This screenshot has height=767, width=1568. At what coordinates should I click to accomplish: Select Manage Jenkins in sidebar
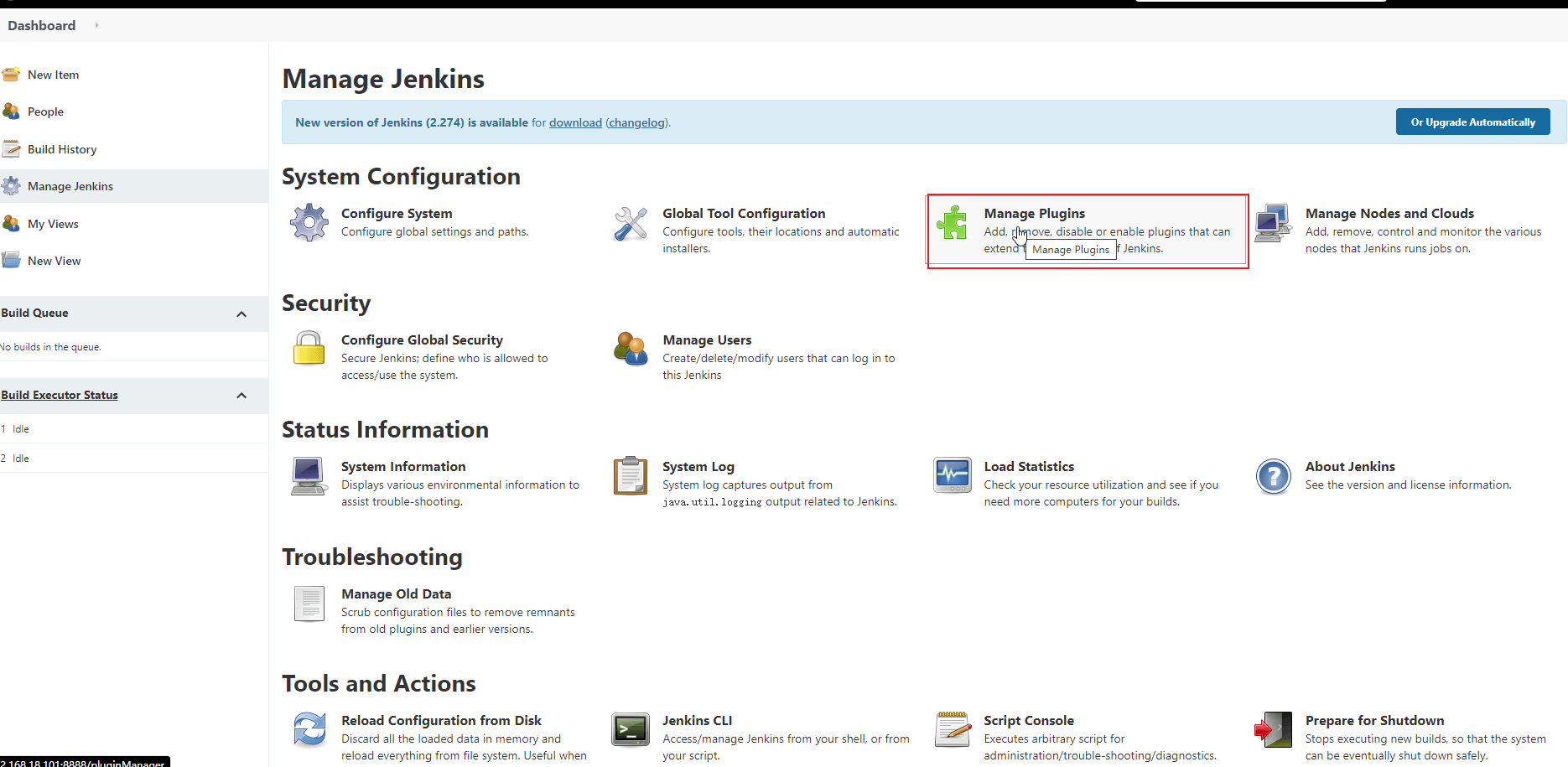70,186
